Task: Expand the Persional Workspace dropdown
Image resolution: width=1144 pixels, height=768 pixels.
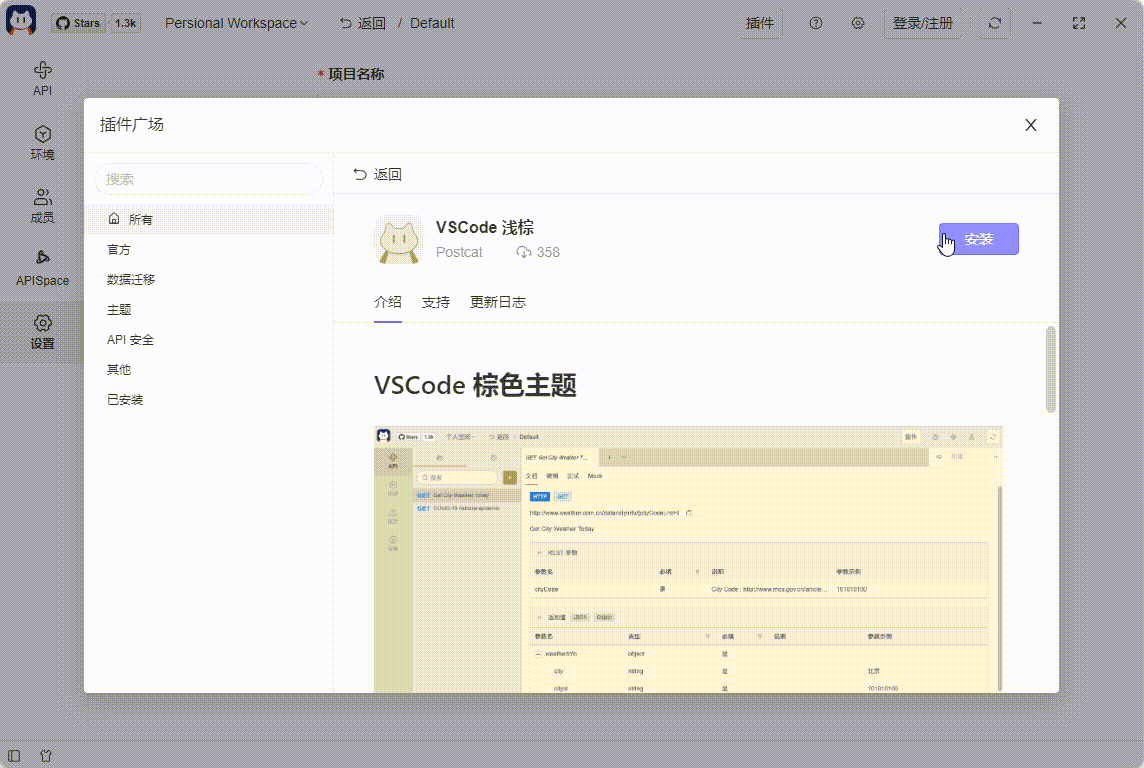Action: click(236, 23)
